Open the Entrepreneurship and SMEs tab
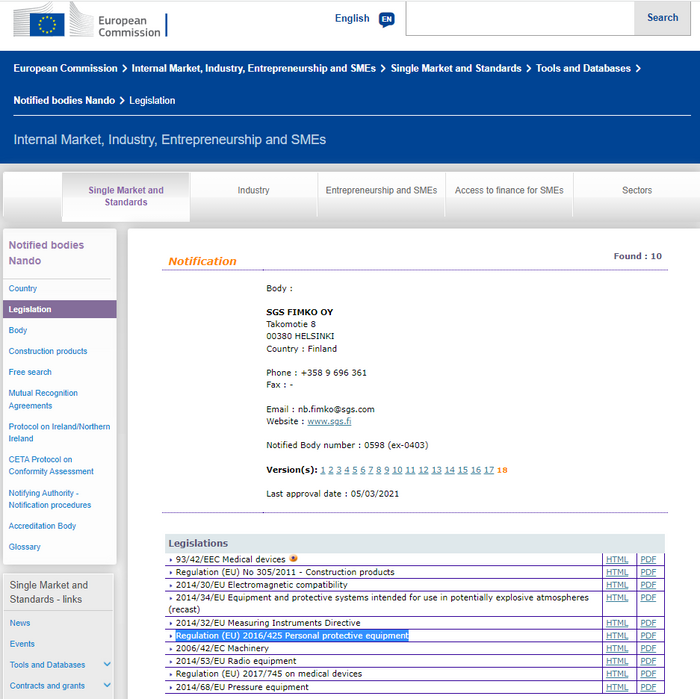This screenshot has width=700, height=699. [x=381, y=190]
